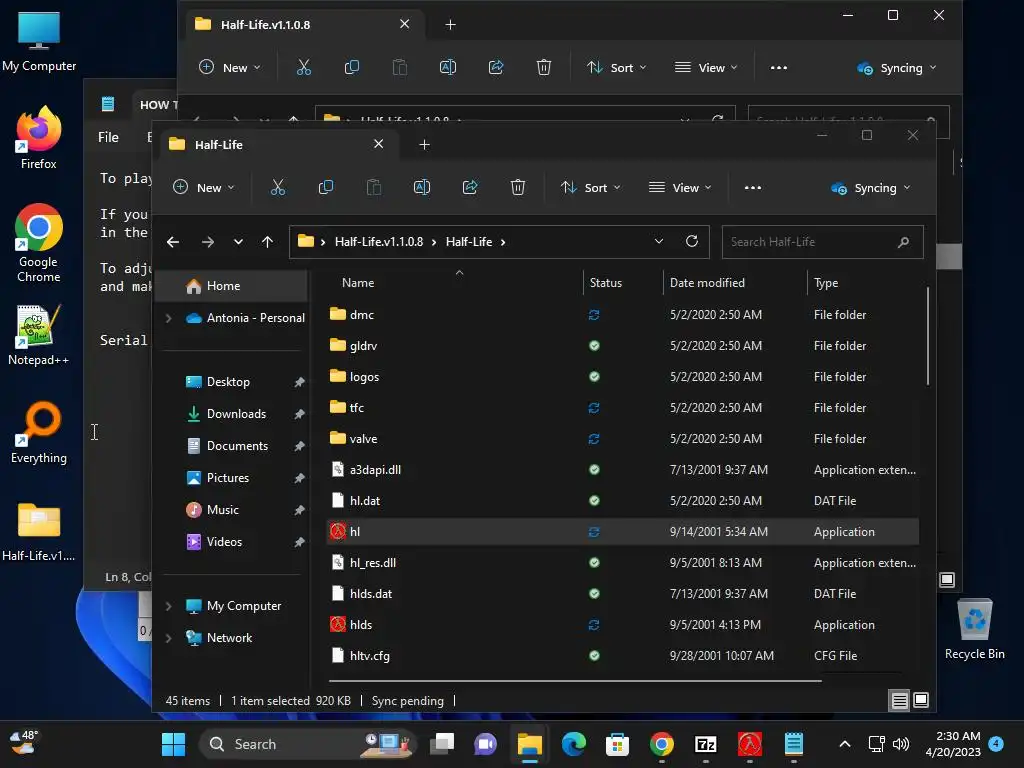Open recent locations chevron beside forward arrow
1024x768 pixels.
[x=238, y=242]
